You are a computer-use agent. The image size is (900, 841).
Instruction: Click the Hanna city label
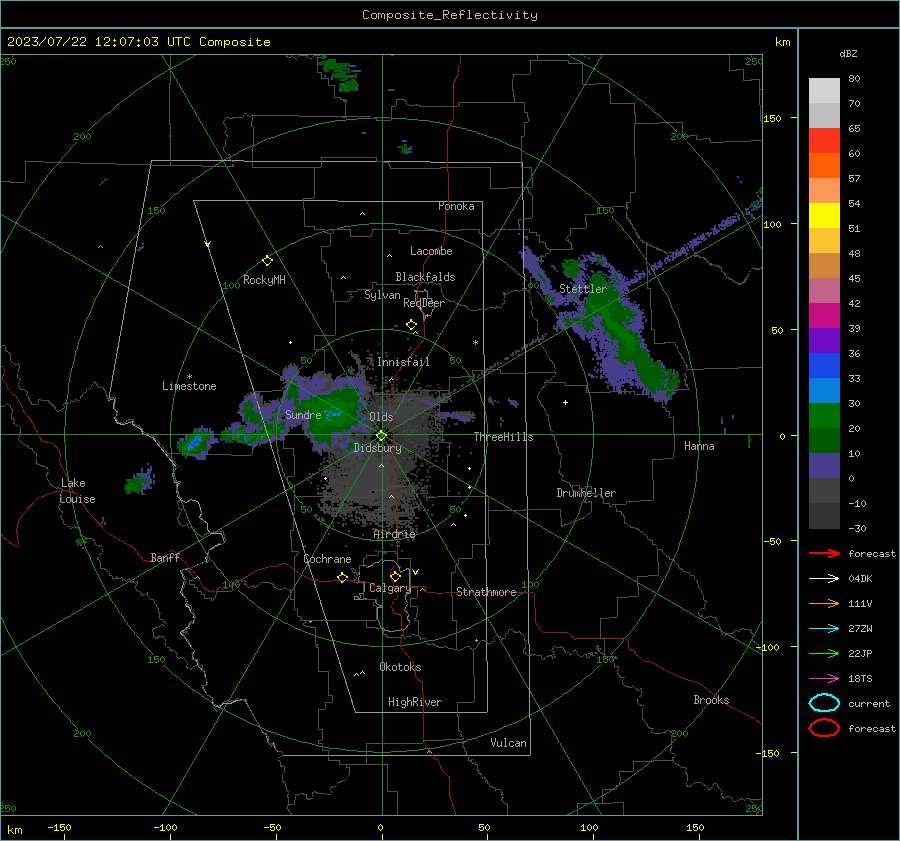(x=699, y=446)
